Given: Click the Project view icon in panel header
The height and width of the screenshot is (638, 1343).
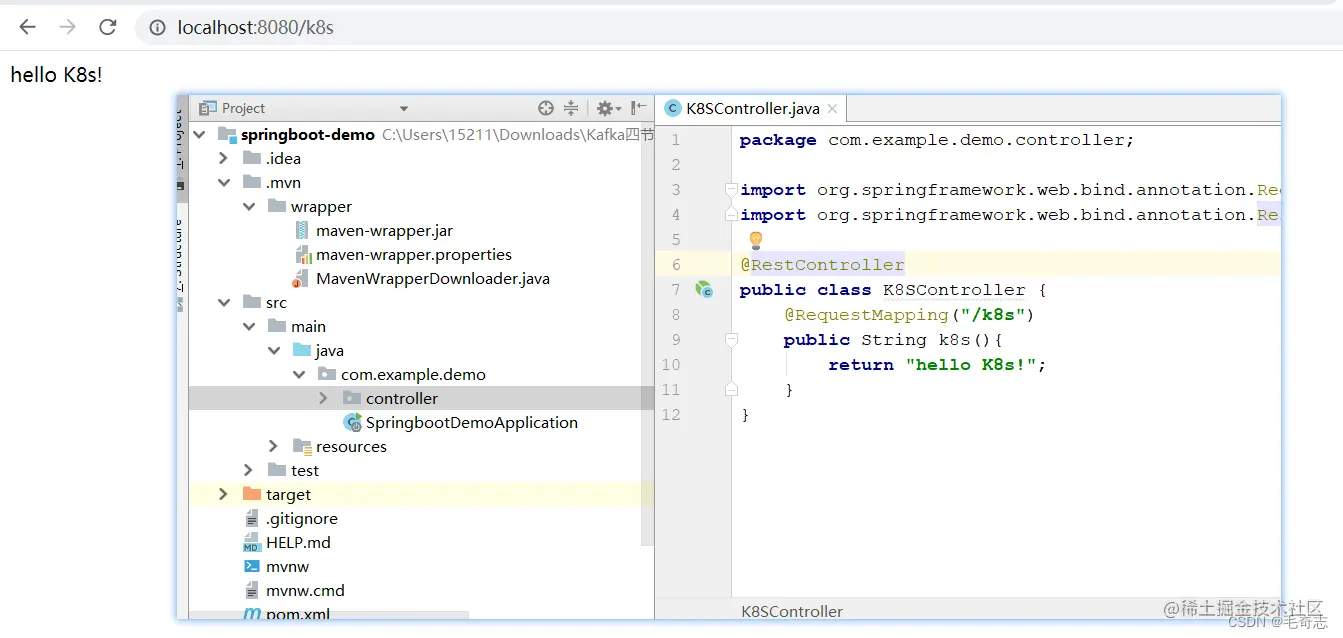Looking at the screenshot, I should [x=208, y=108].
